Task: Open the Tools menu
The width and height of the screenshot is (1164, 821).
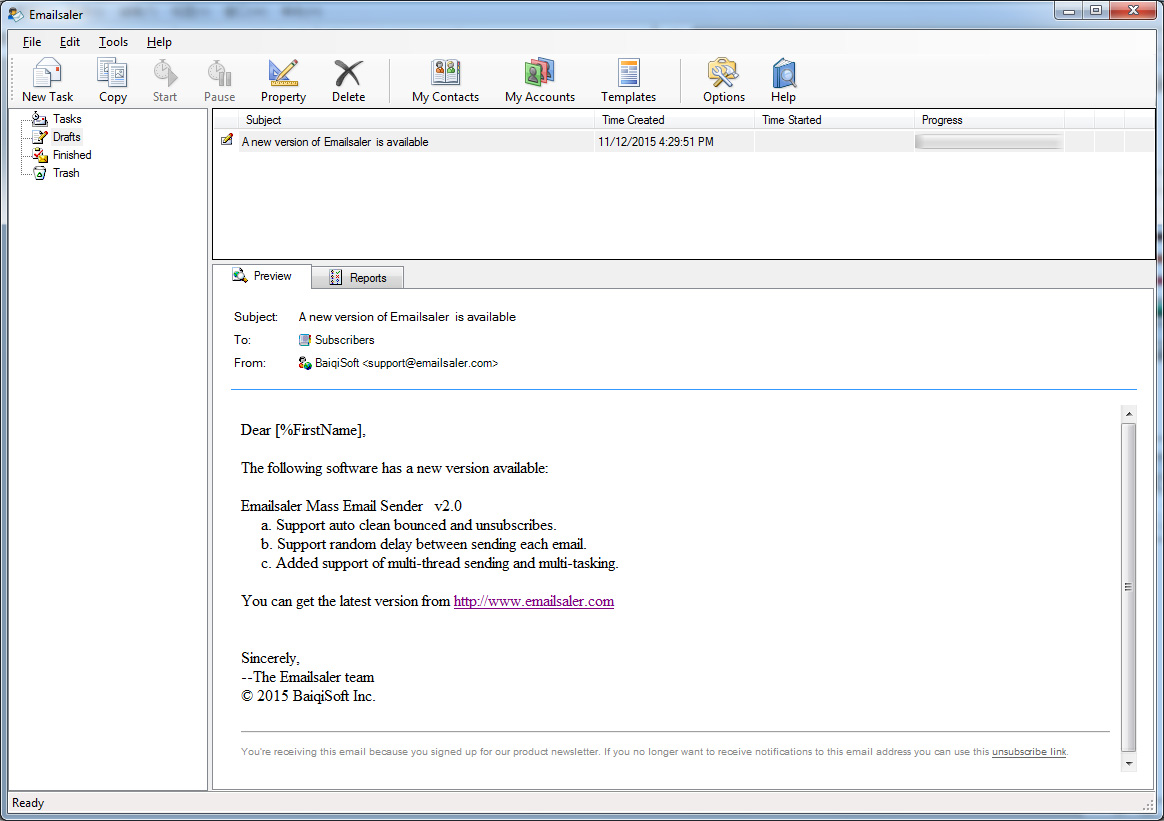Action: [113, 42]
